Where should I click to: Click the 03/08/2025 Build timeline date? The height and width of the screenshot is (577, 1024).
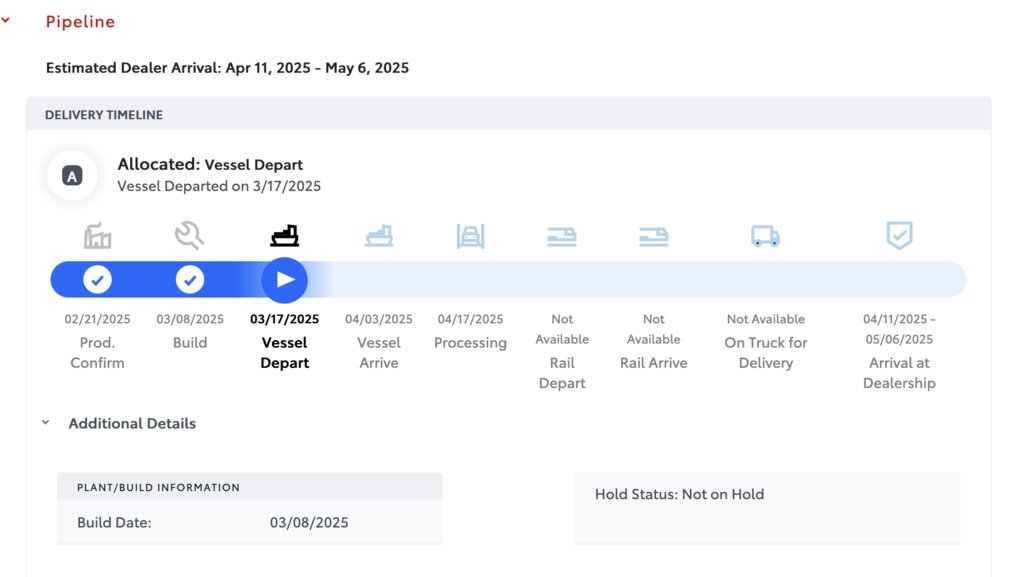[189, 319]
